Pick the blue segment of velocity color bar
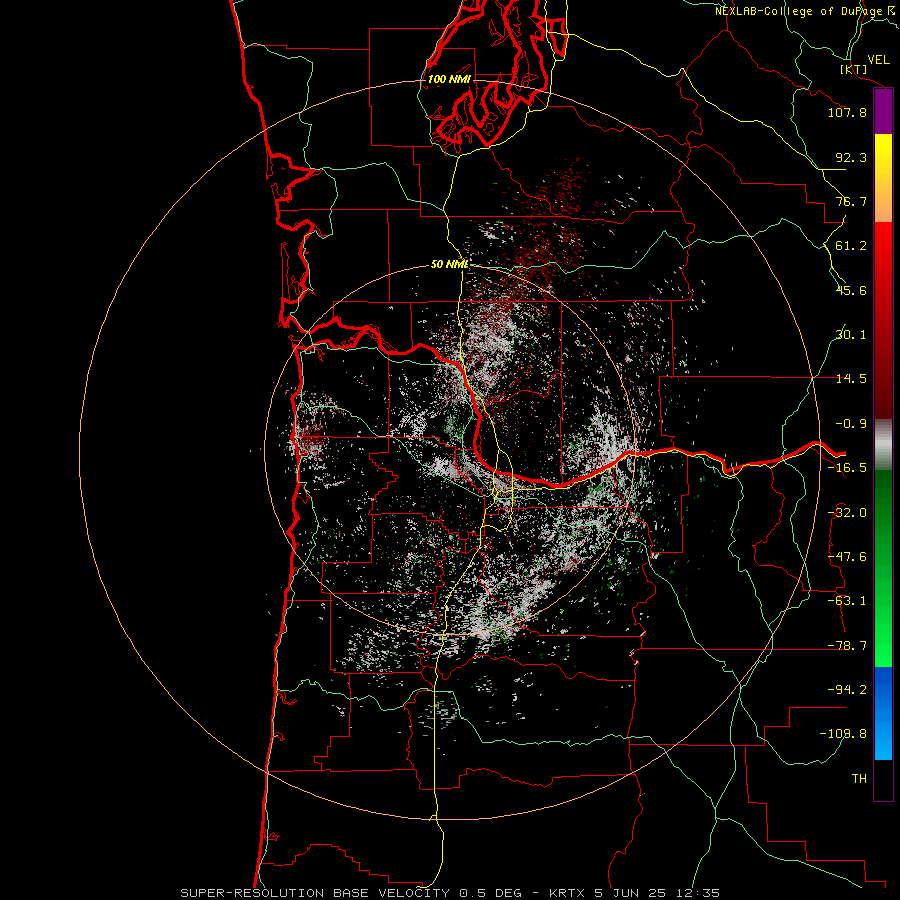Viewport: 900px width, 900px height. (x=883, y=713)
